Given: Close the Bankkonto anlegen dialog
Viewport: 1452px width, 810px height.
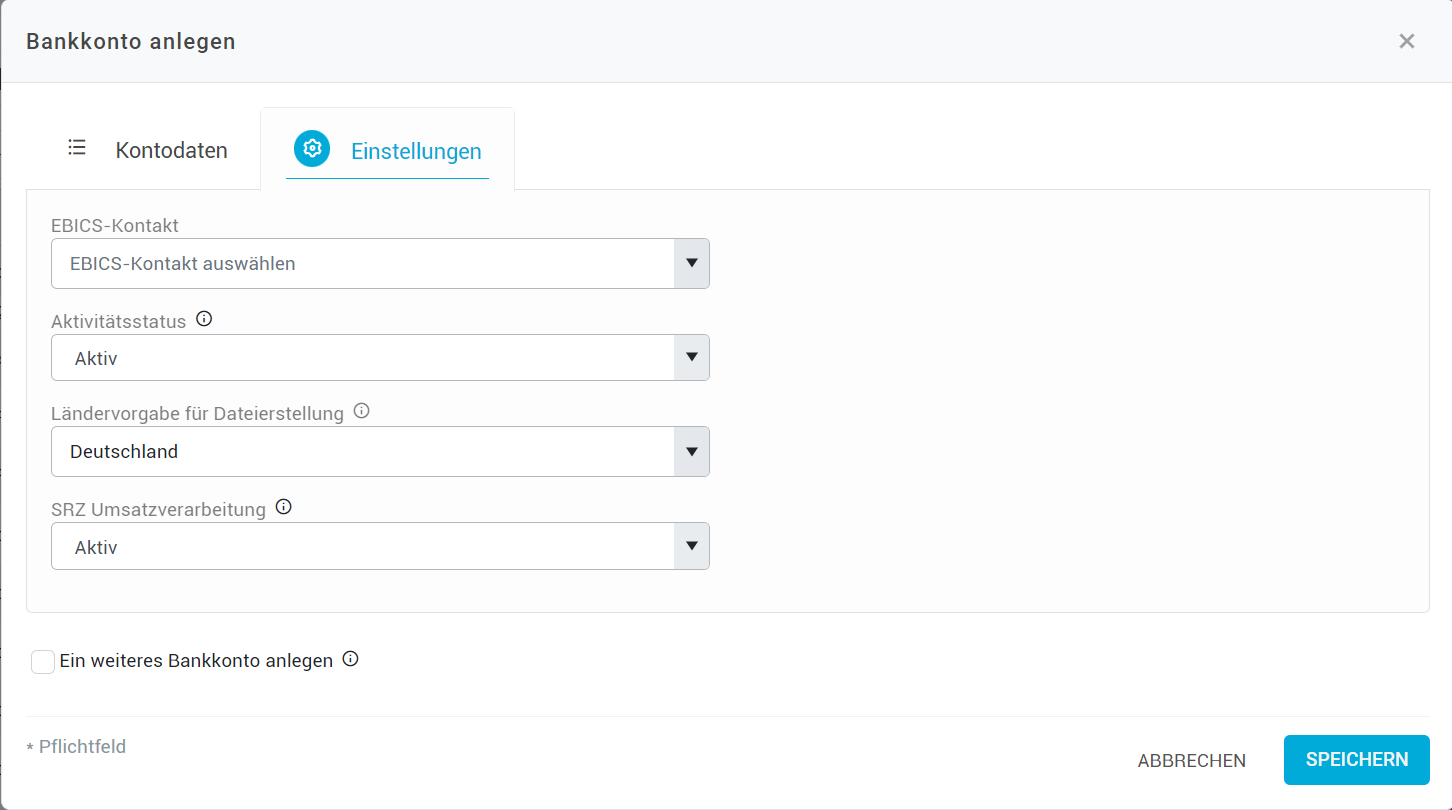Looking at the screenshot, I should (x=1407, y=41).
